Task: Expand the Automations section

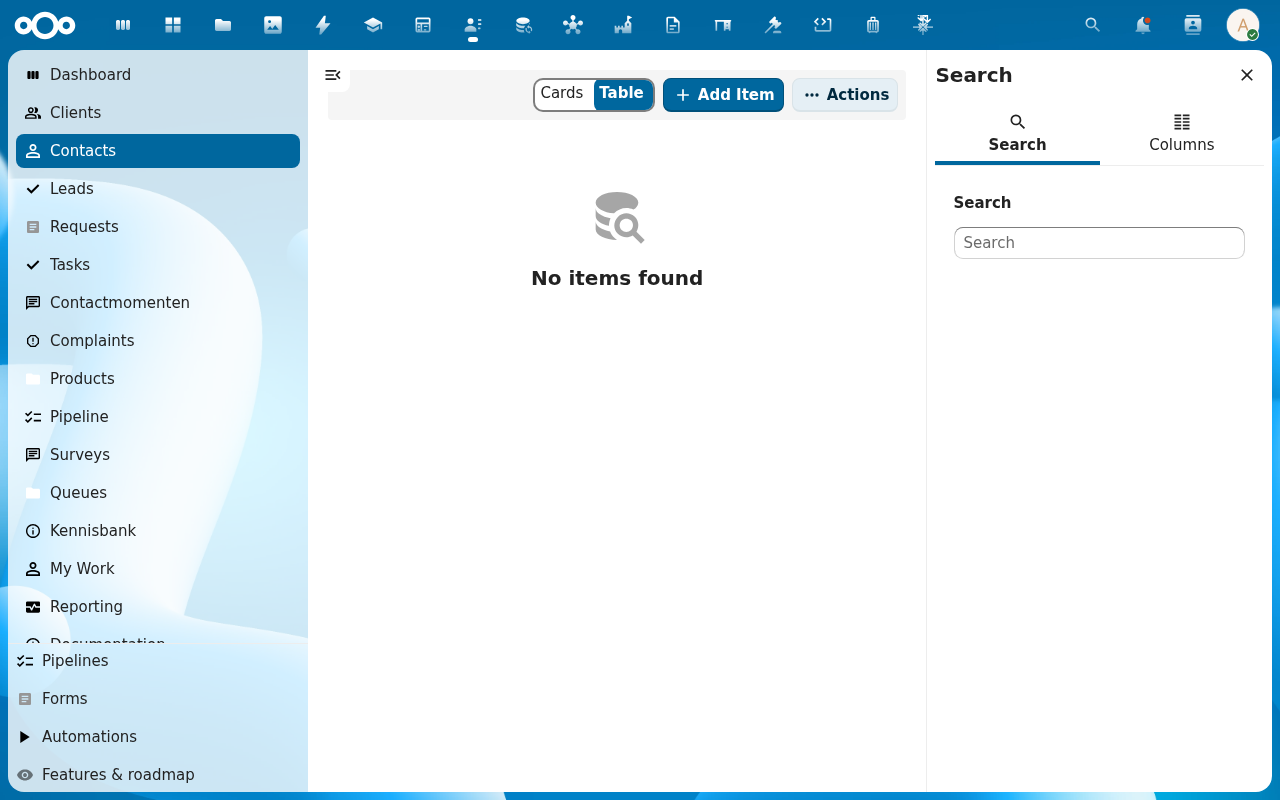Action: click(x=158, y=737)
